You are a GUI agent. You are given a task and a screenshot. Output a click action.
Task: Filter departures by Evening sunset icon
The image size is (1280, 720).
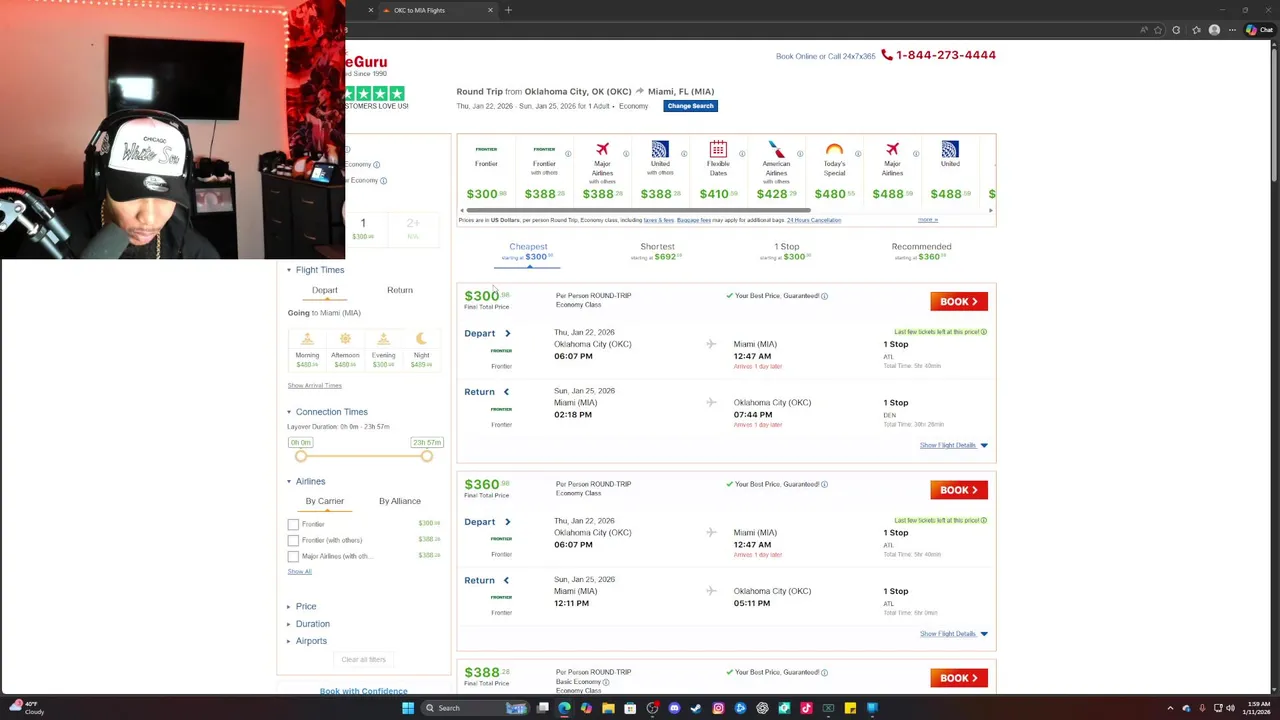tap(383, 339)
